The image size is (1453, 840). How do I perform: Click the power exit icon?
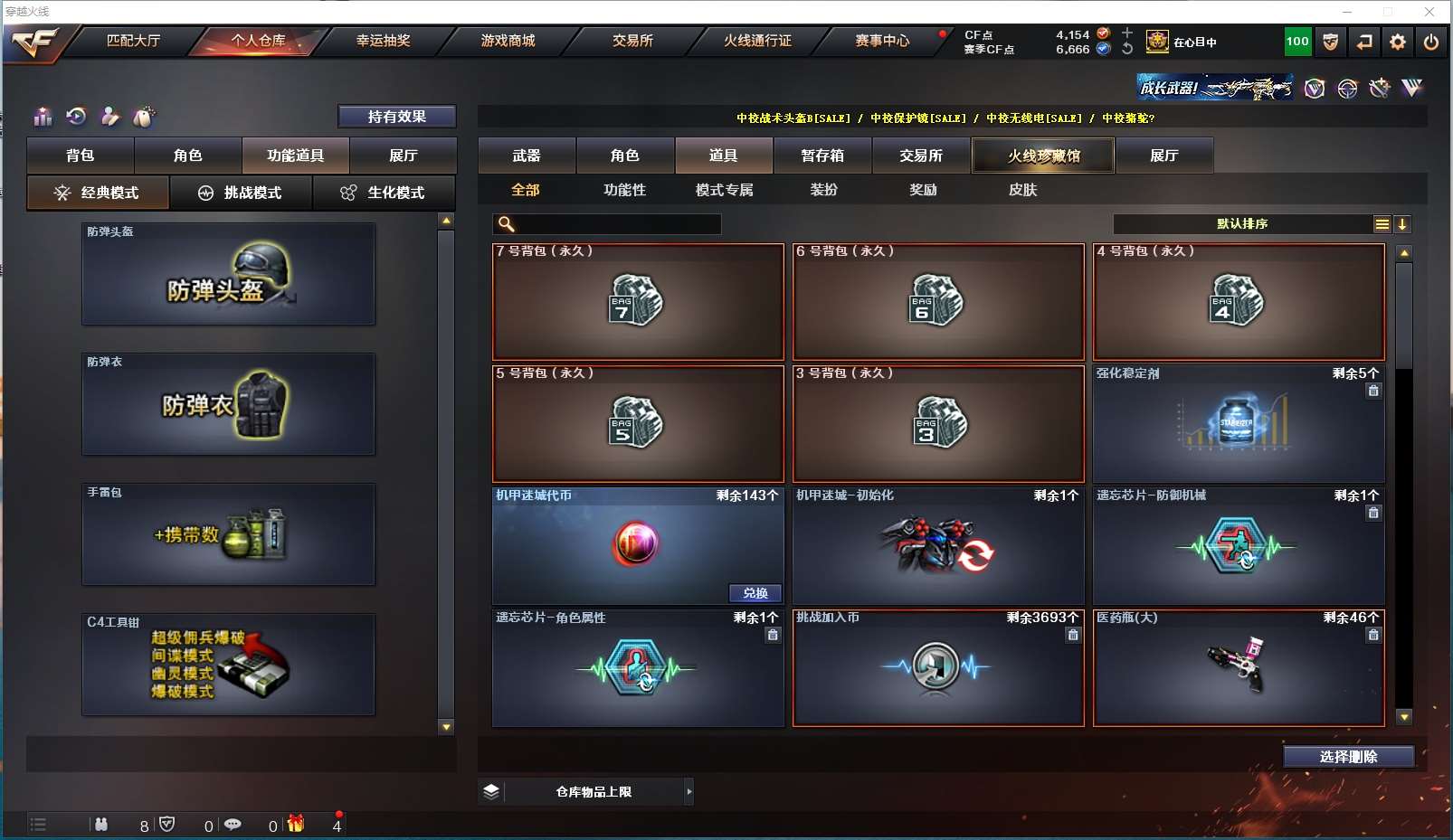coord(1431,42)
